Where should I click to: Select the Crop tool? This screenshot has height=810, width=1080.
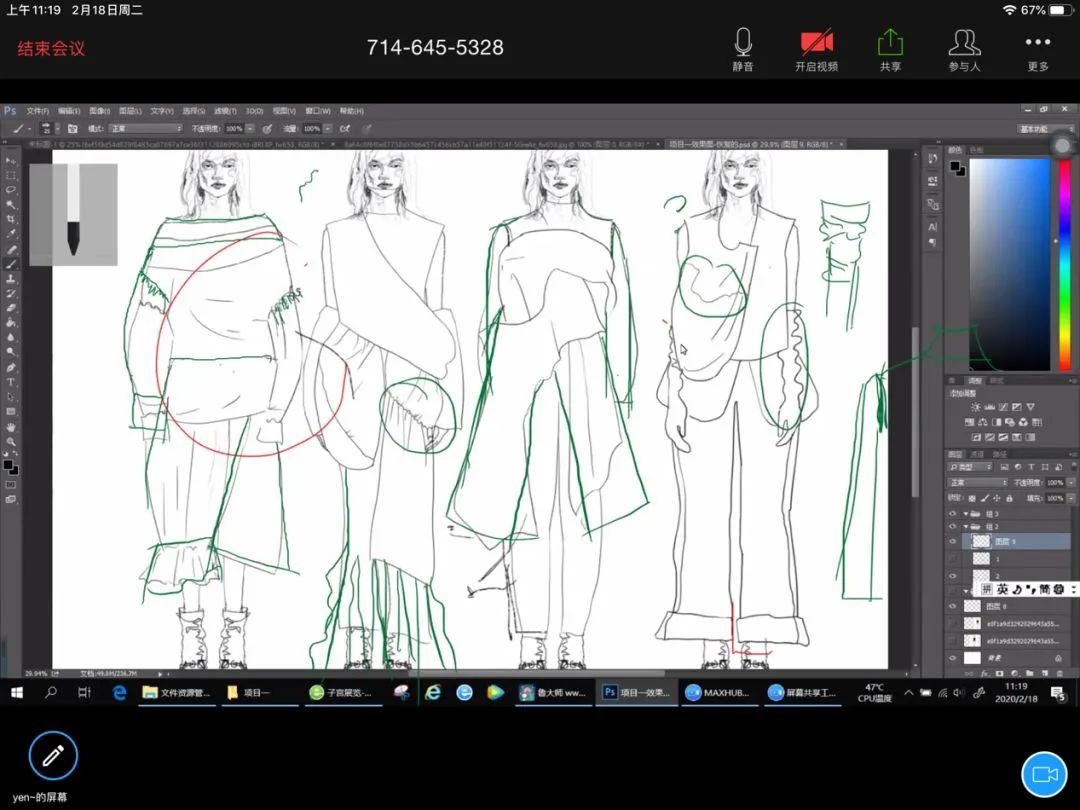tap(11, 219)
